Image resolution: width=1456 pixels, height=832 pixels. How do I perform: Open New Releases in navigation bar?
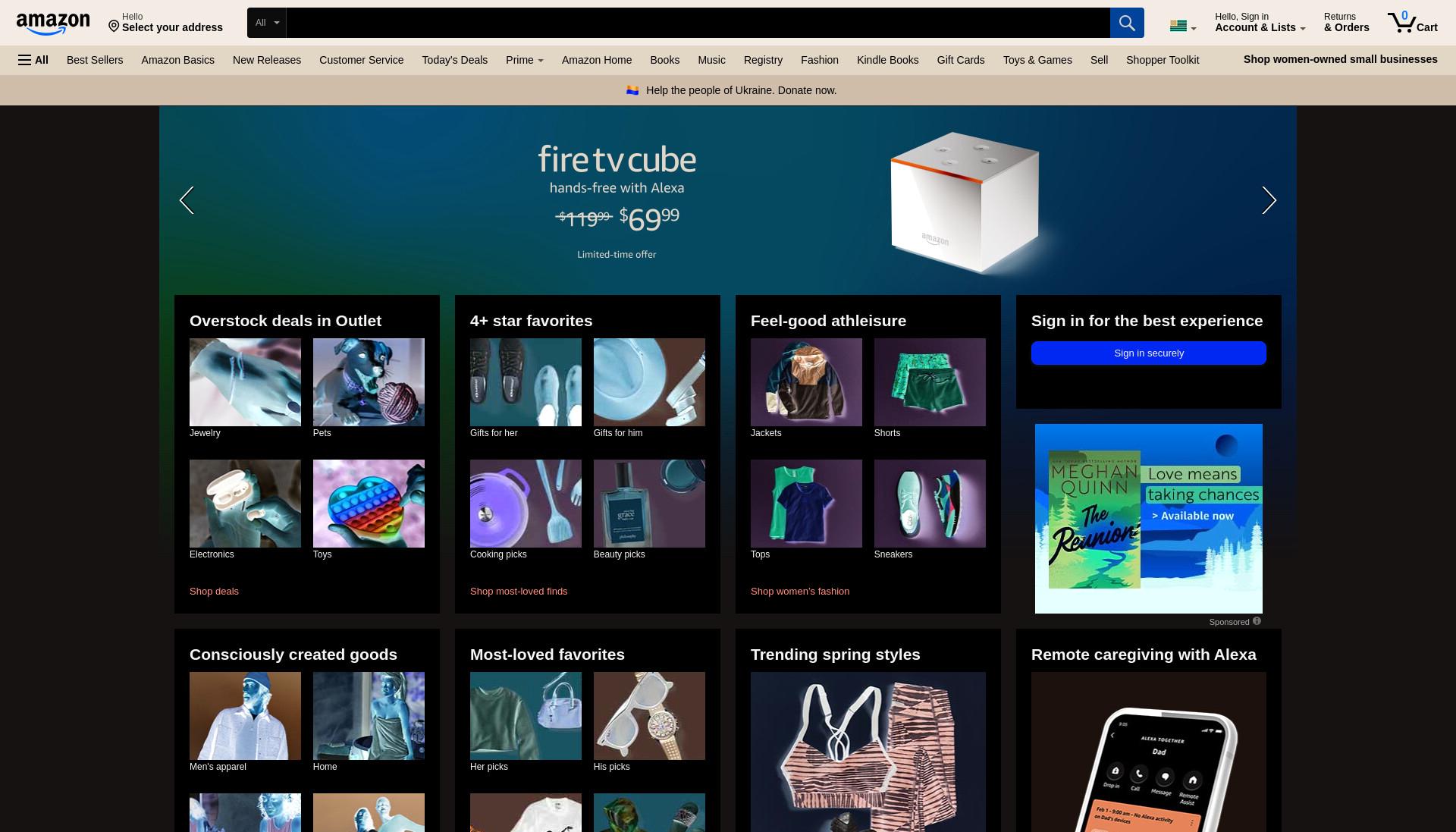coord(267,60)
